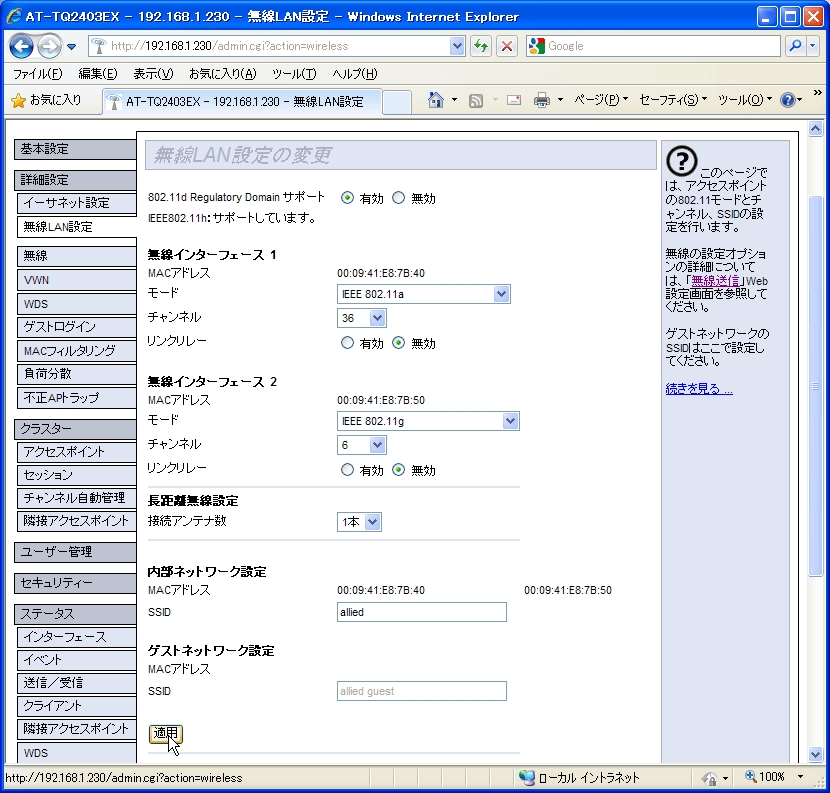
Task: Open the interface 2 channel 6 dropdown
Action: pyautogui.click(x=362, y=445)
